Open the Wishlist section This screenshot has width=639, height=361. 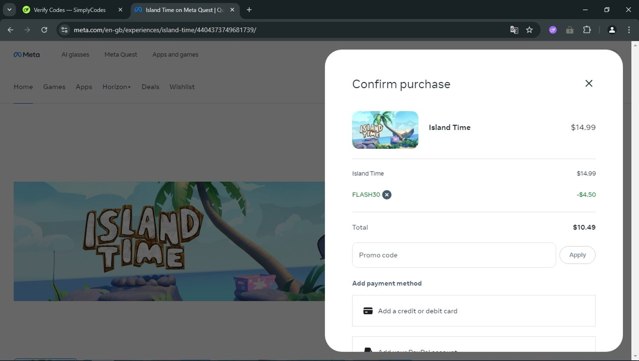point(182,87)
